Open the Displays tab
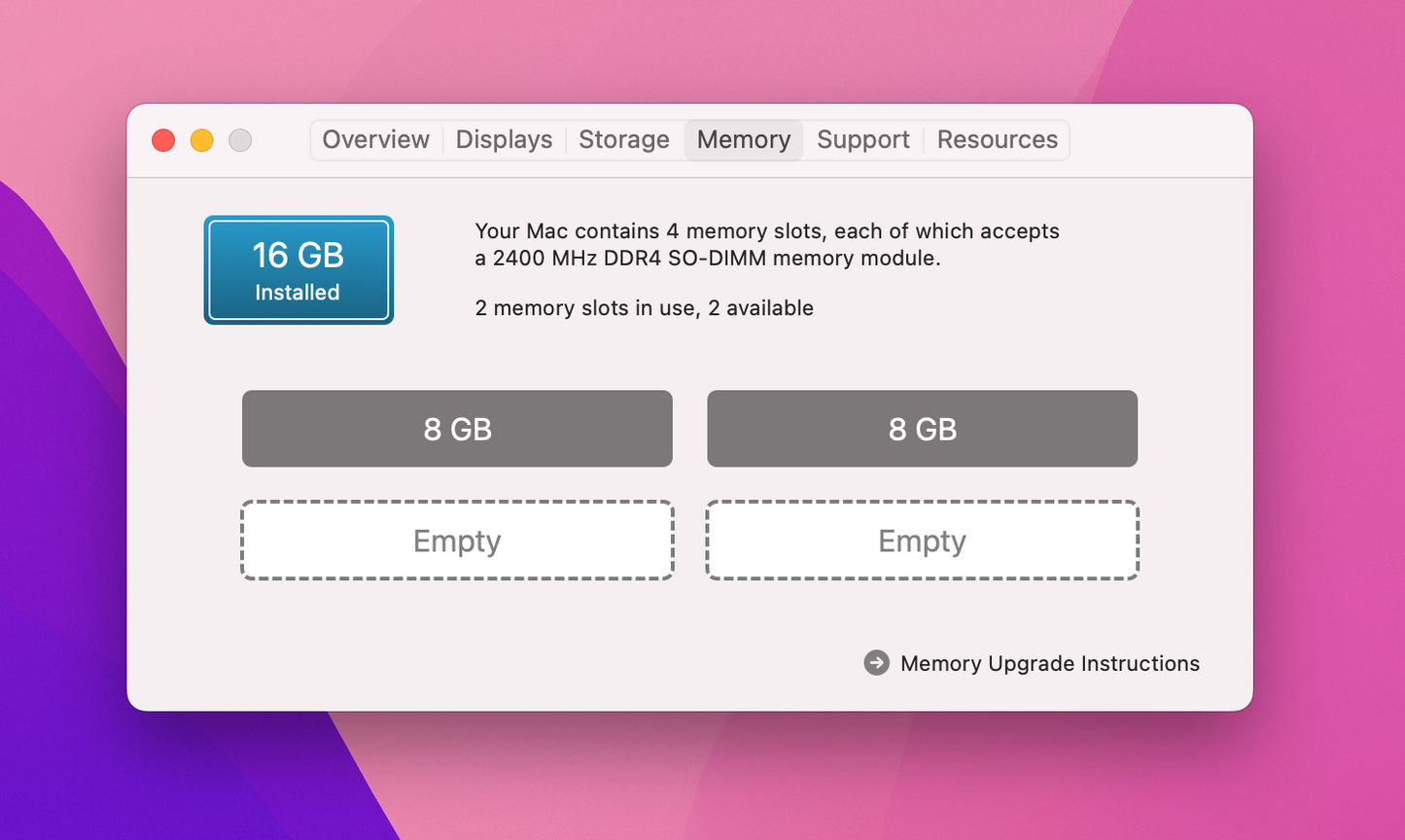The width and height of the screenshot is (1405, 840). (504, 140)
